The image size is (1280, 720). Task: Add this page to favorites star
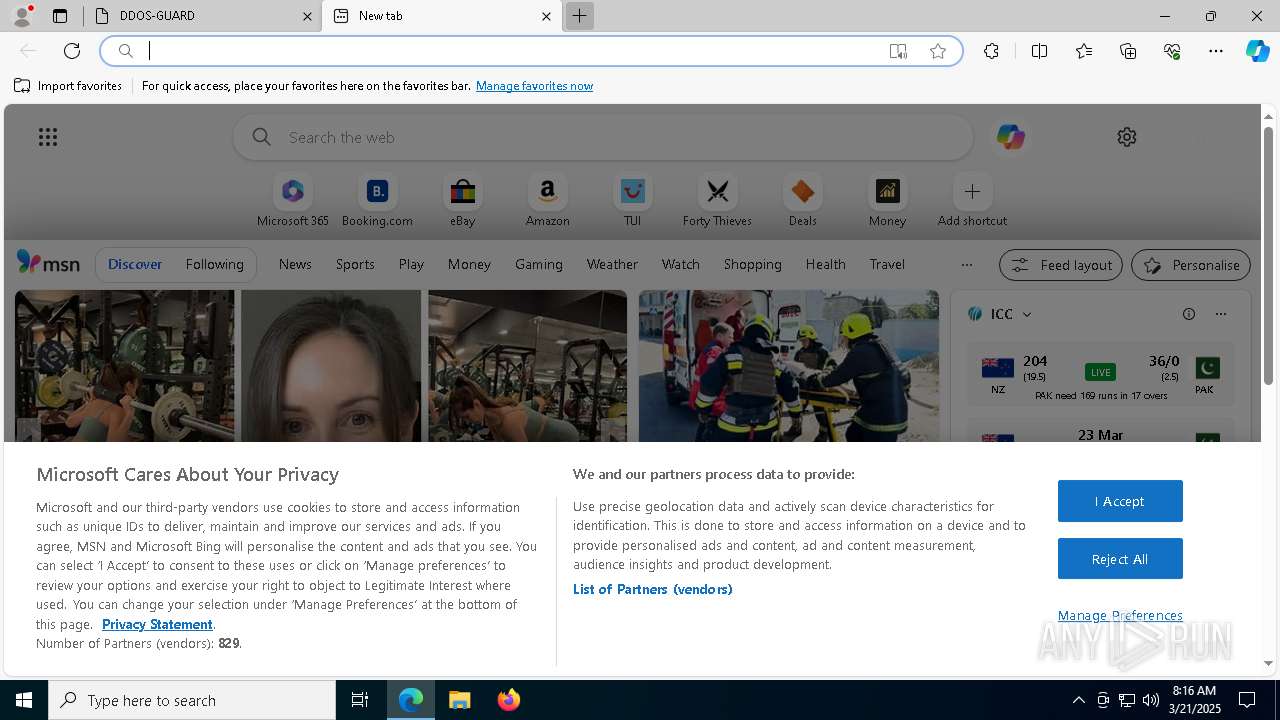coord(938,51)
